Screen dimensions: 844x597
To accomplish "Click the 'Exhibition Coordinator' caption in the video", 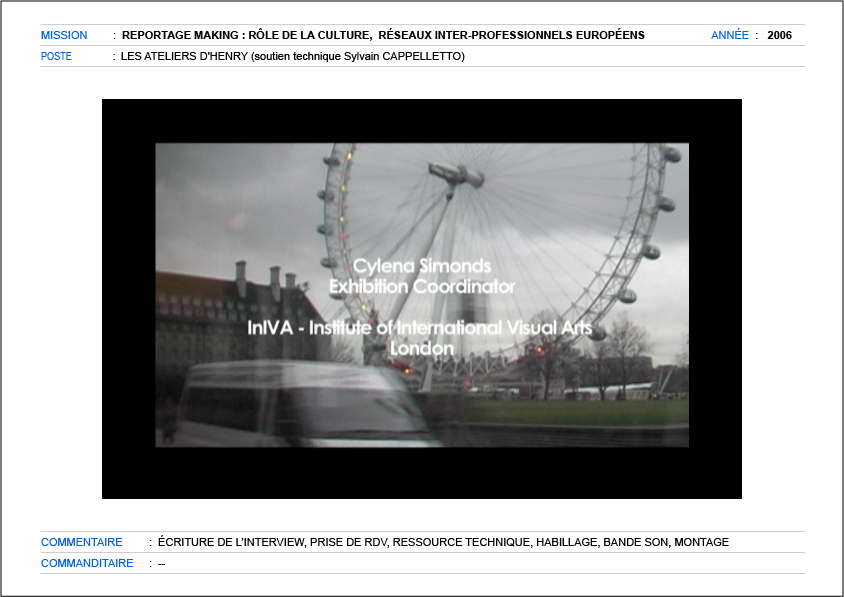I will (x=422, y=286).
